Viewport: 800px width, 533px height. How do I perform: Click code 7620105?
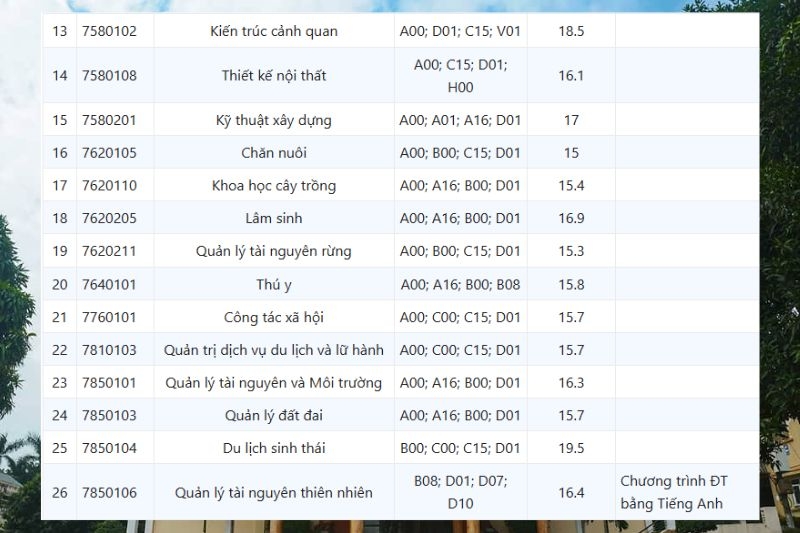[x=109, y=153]
